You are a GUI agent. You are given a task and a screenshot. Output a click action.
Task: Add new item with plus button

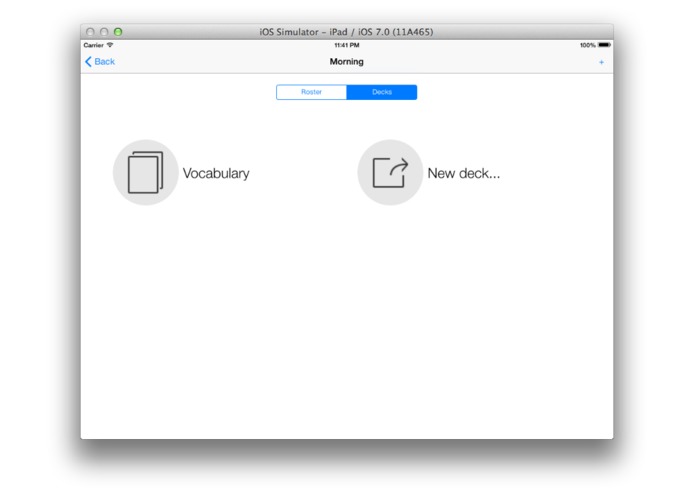601,62
